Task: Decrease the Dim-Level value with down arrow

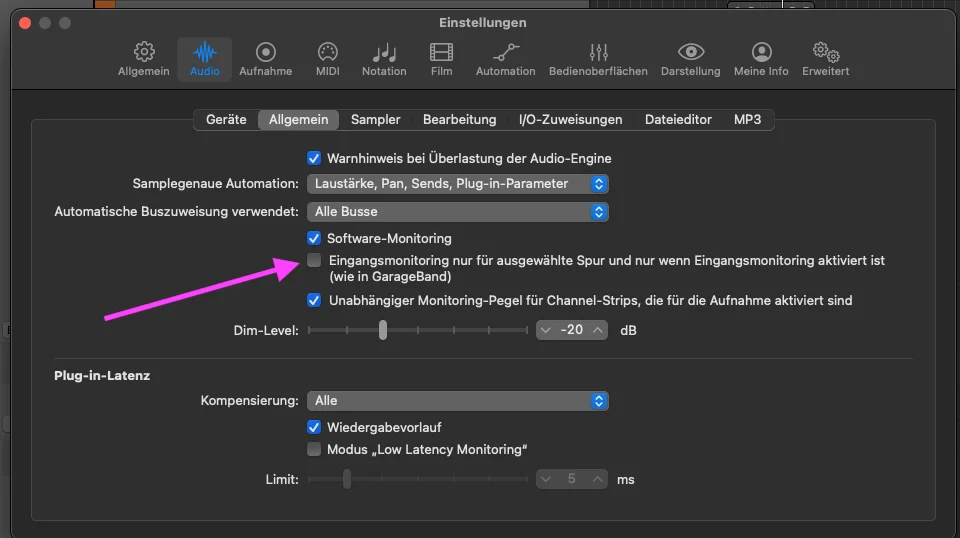Action: pyautogui.click(x=546, y=330)
